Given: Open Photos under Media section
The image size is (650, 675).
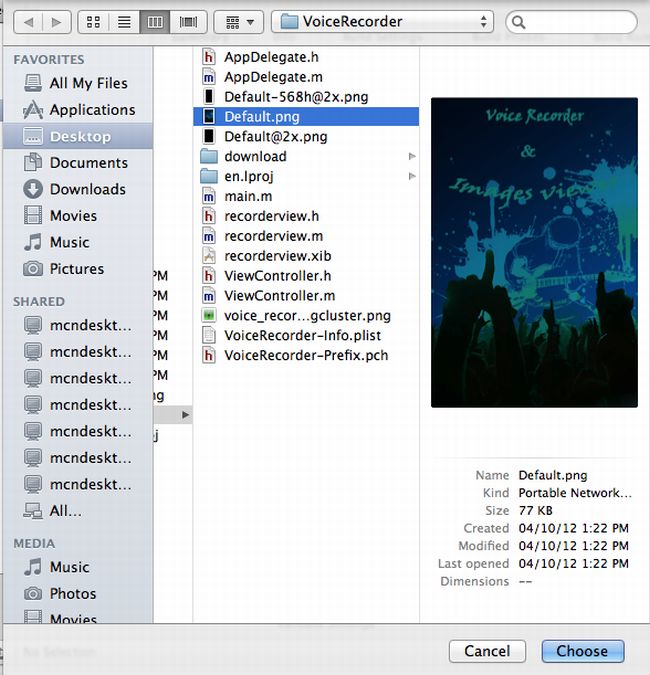Looking at the screenshot, I should (x=77, y=594).
